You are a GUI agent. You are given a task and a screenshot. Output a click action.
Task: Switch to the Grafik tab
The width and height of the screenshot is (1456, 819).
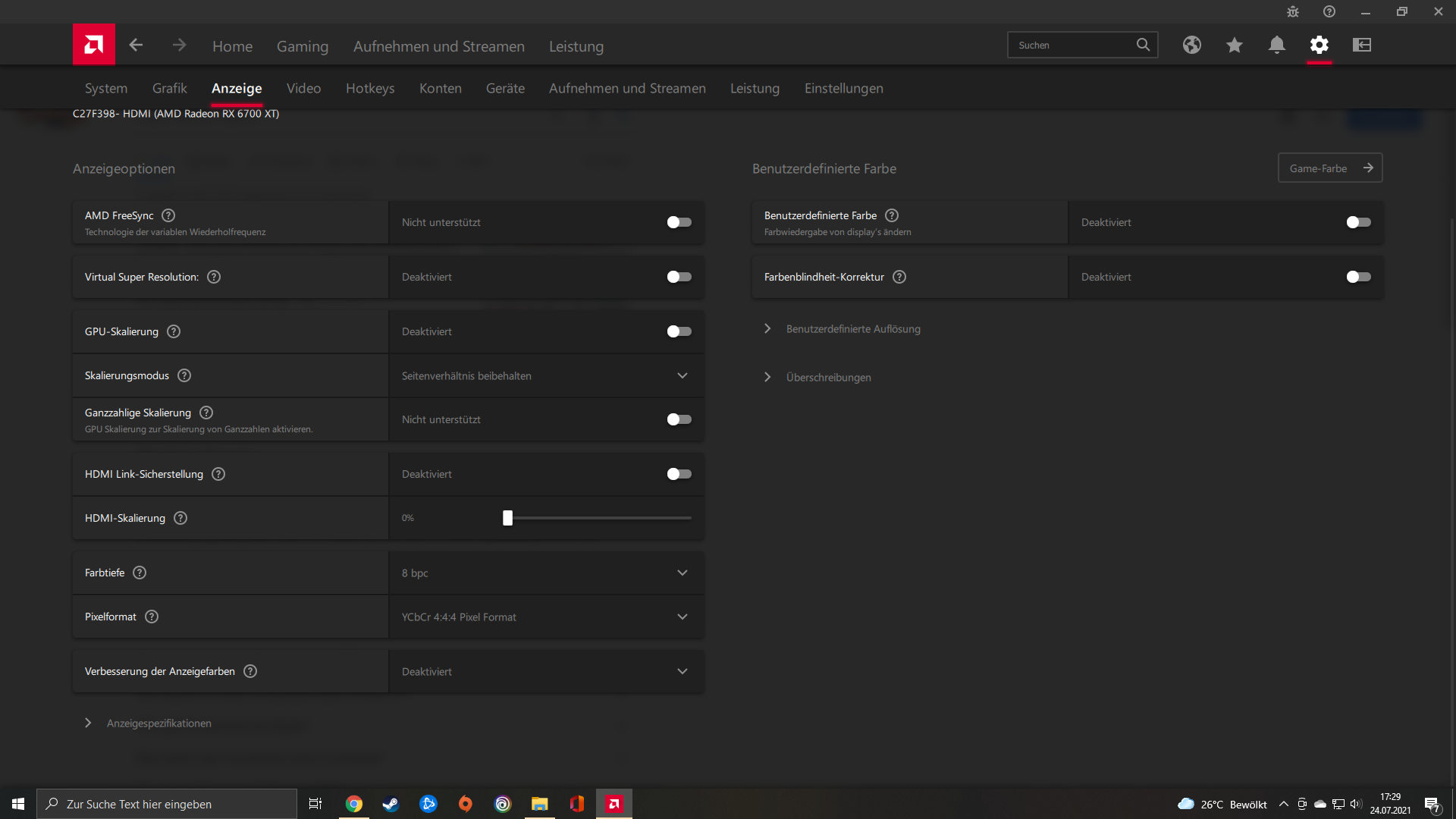point(169,89)
